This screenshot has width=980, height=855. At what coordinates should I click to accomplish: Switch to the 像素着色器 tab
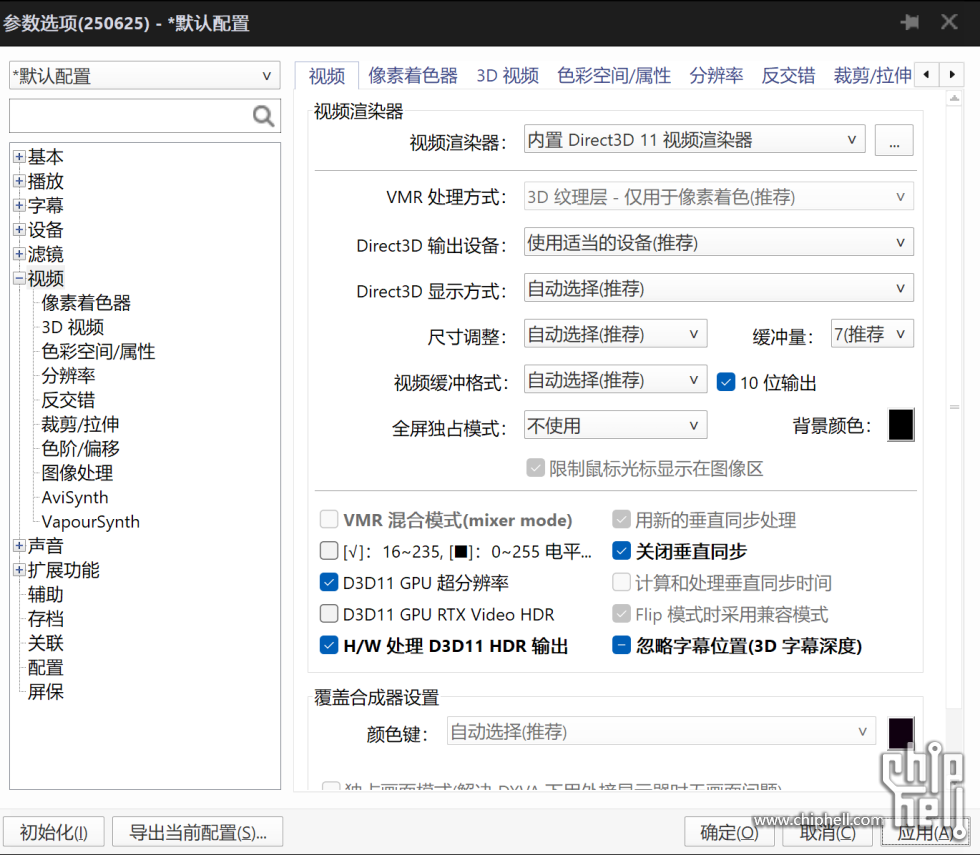tap(413, 76)
